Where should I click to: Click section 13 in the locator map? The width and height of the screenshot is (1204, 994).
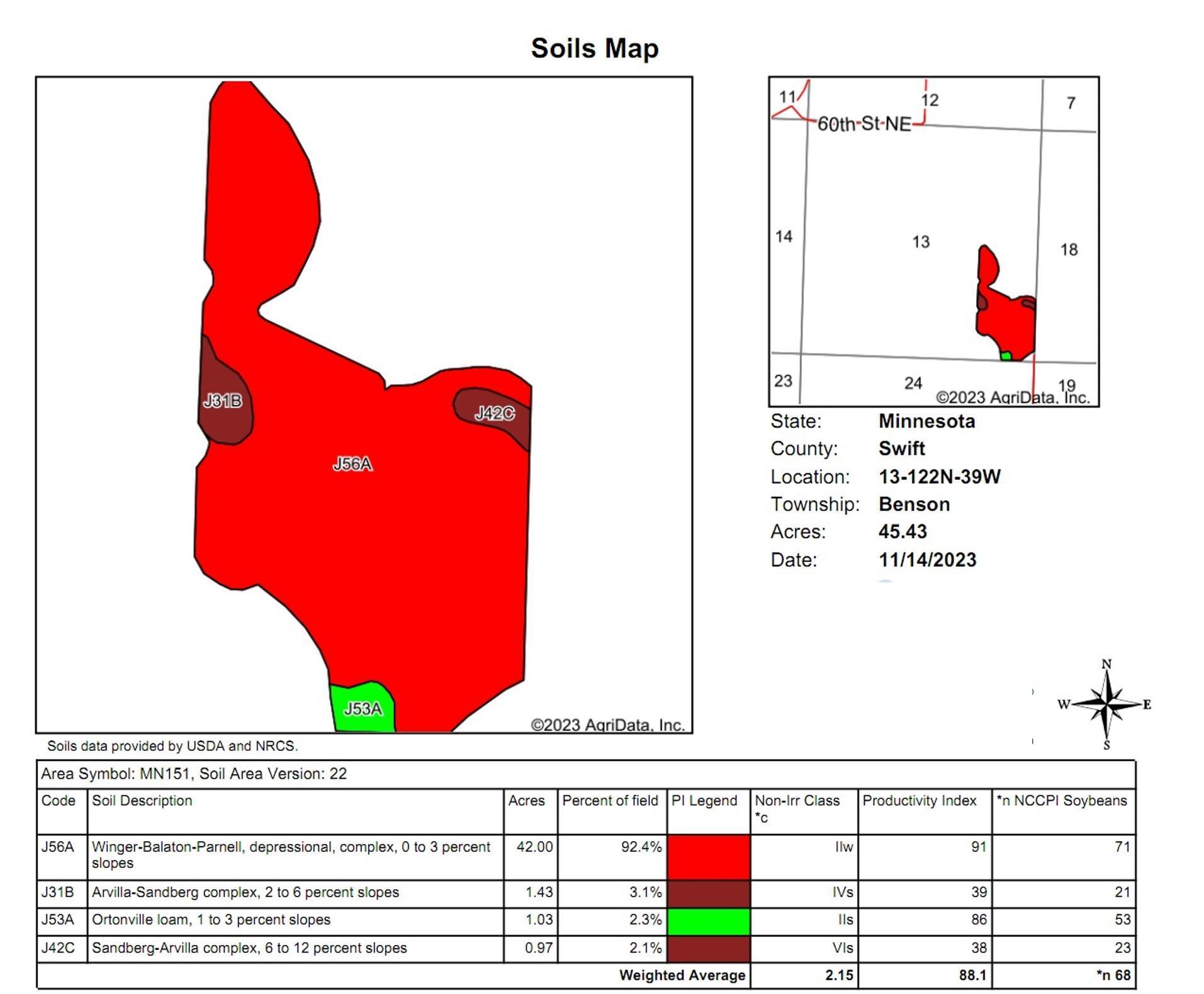pos(920,242)
